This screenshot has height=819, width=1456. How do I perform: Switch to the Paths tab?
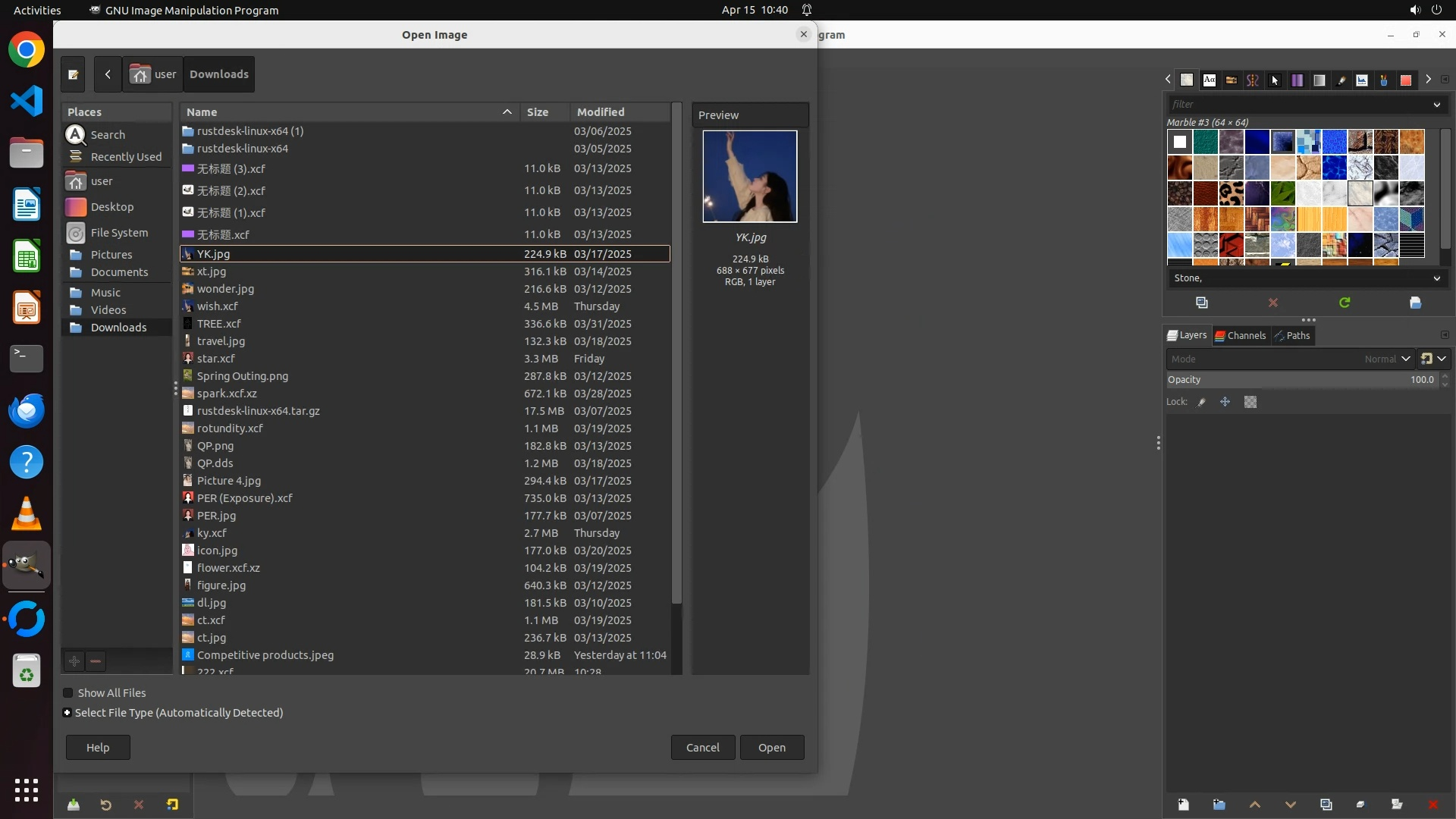(1292, 335)
